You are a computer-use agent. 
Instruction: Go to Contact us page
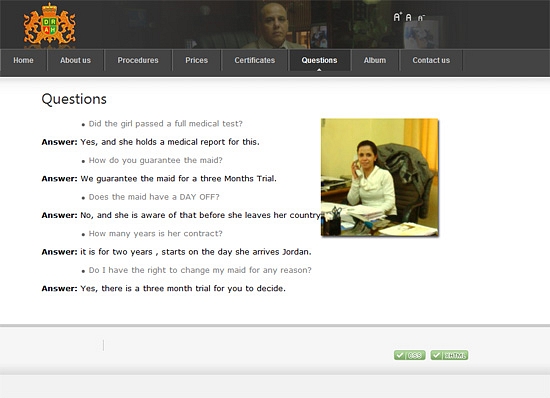coord(431,60)
